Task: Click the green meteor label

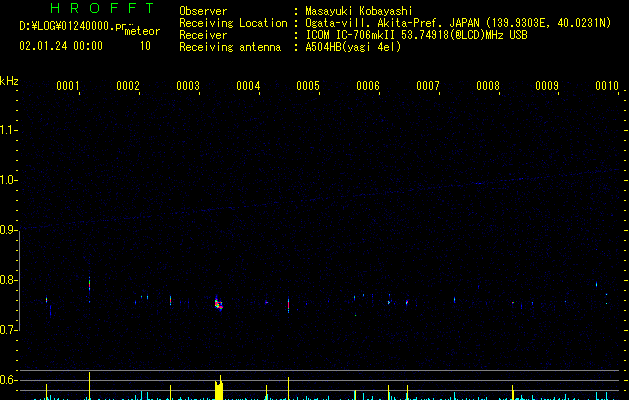Action: click(142, 31)
